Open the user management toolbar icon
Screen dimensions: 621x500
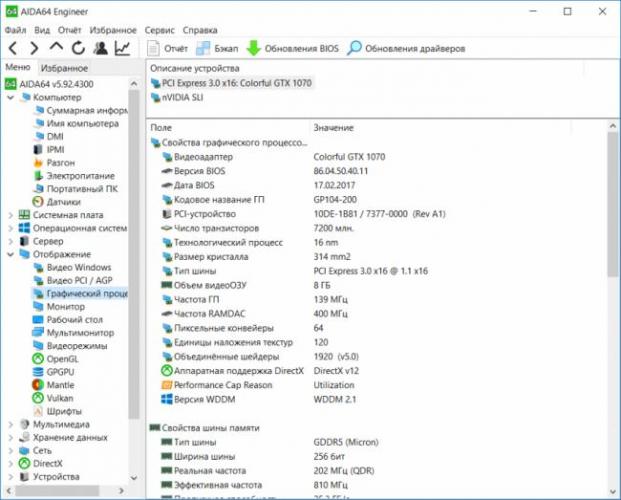click(100, 48)
